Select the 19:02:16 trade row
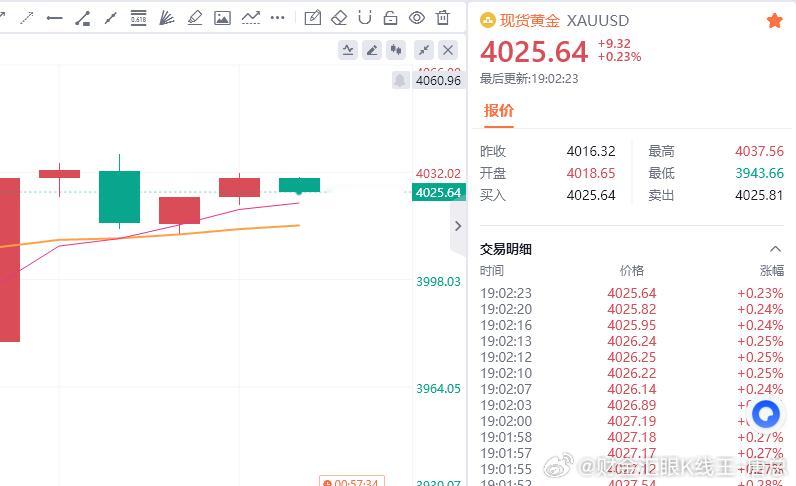The width and height of the screenshot is (796, 486). (632, 325)
